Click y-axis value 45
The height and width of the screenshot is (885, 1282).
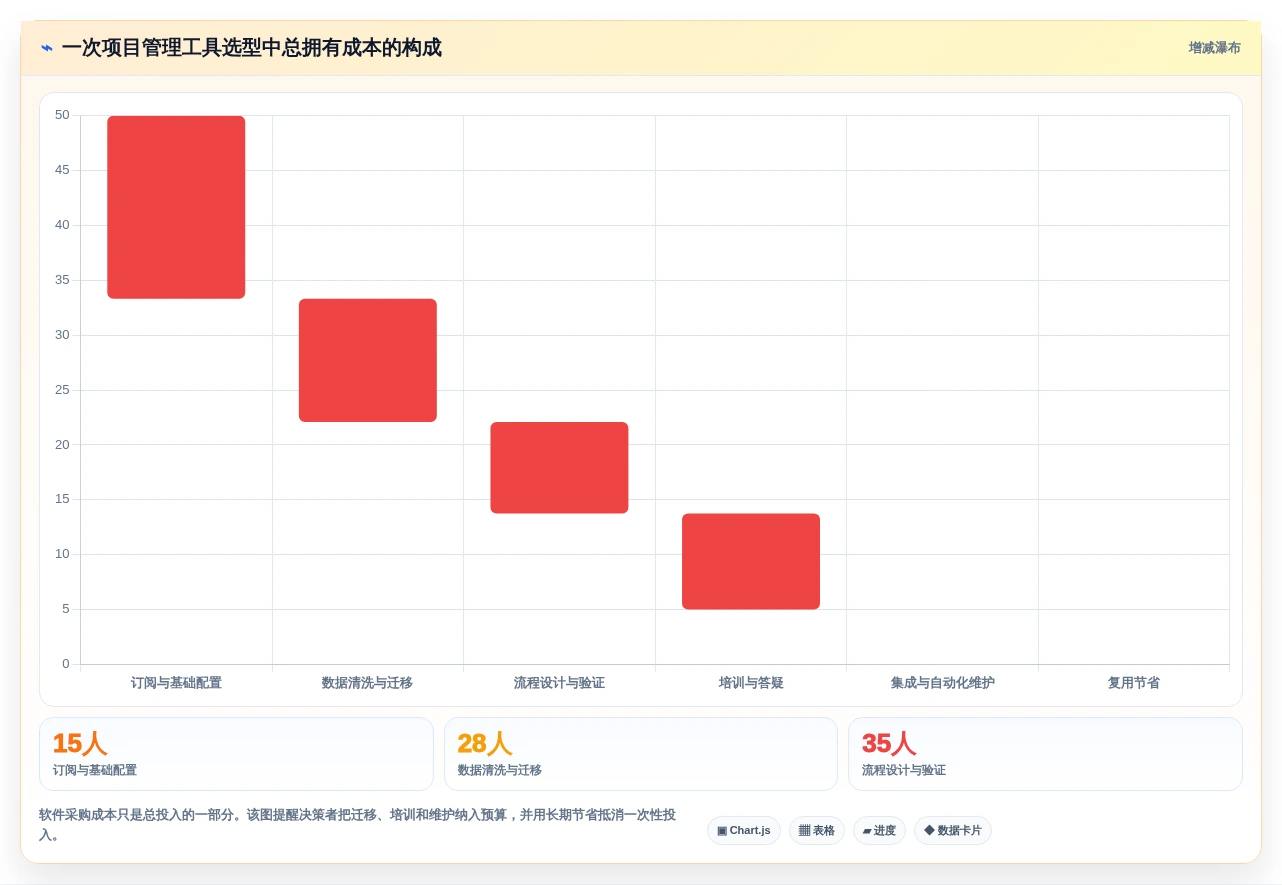pos(62,170)
